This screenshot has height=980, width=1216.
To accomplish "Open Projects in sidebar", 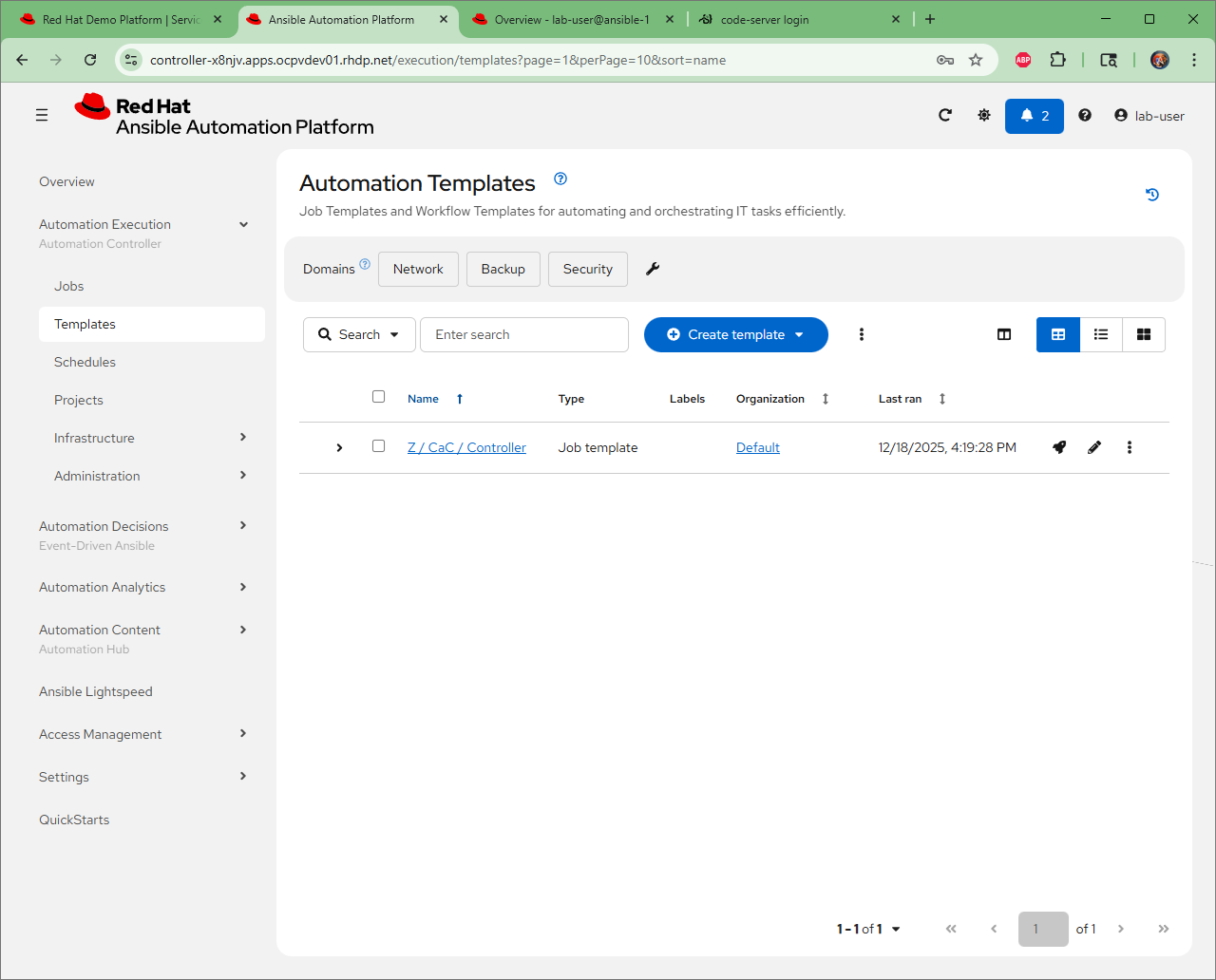I will (79, 400).
